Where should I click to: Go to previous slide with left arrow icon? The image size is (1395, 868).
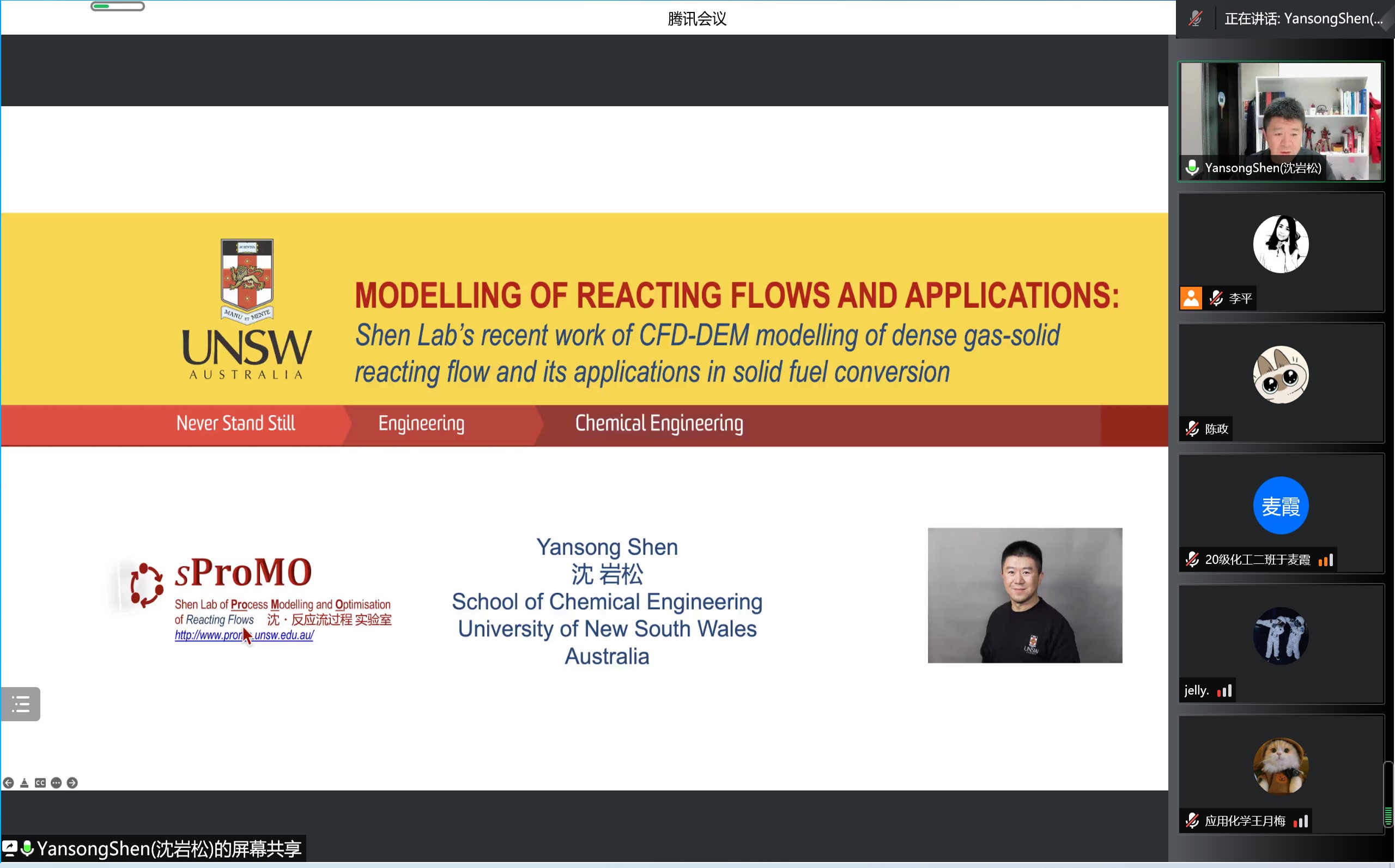click(8, 782)
